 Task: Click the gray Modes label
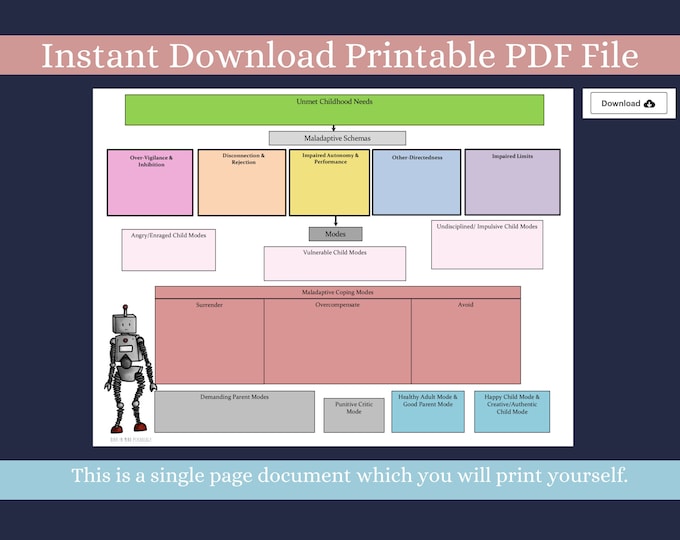tap(336, 234)
